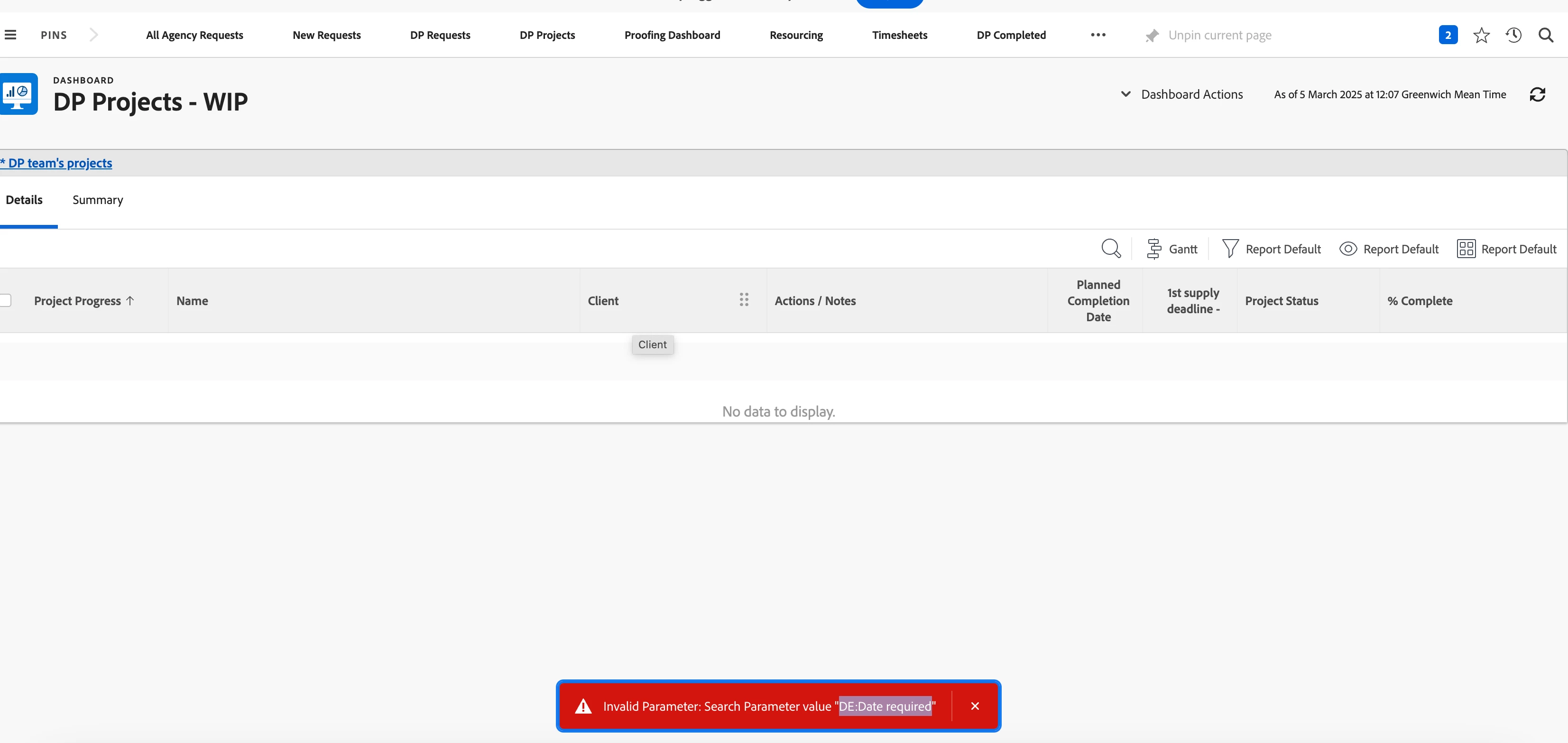
Task: Open the DP Requests pinned page
Action: coord(440,35)
